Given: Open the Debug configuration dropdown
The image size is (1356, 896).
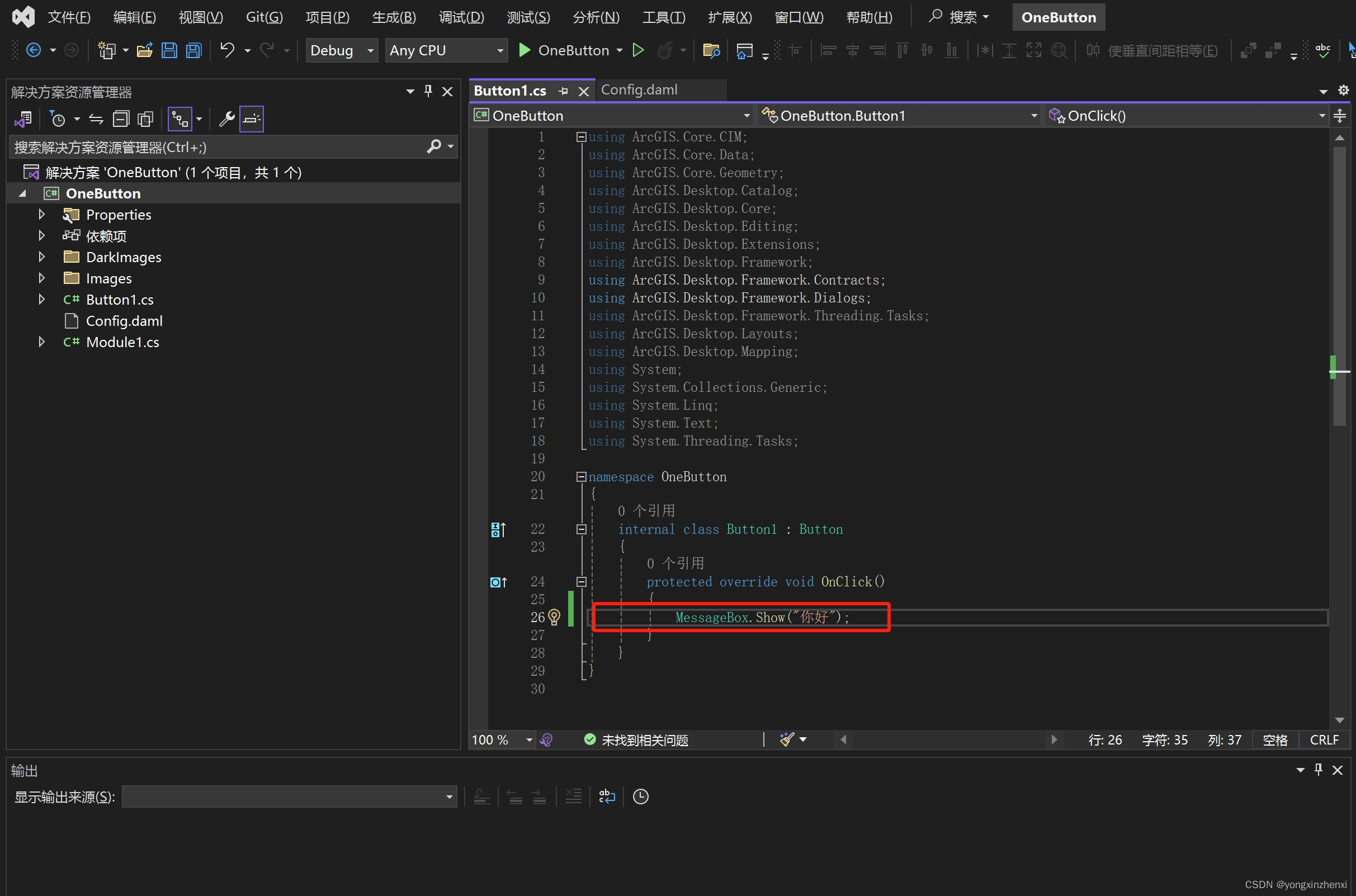Looking at the screenshot, I should pos(342,50).
